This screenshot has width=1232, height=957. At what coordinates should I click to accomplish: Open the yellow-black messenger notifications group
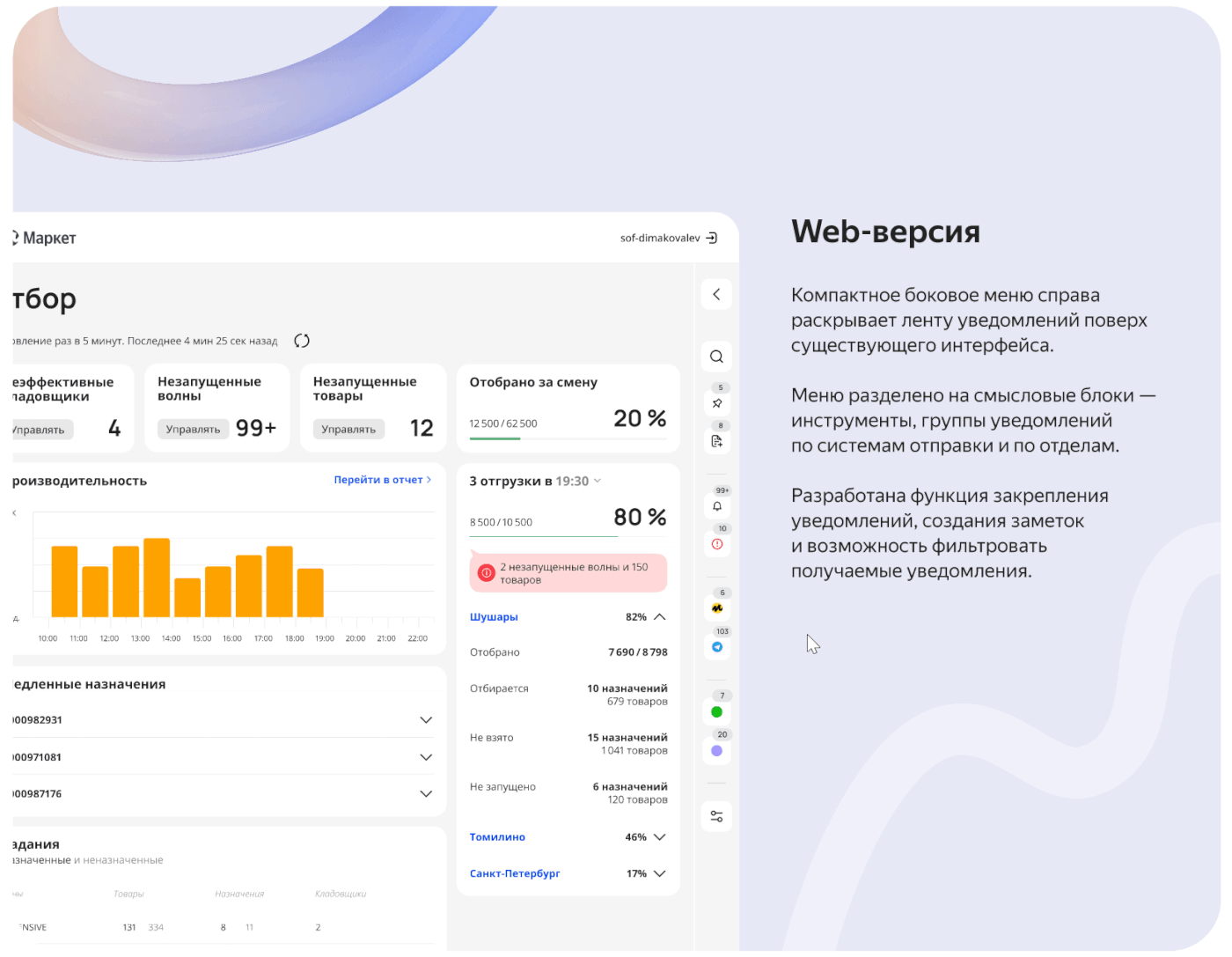click(717, 608)
